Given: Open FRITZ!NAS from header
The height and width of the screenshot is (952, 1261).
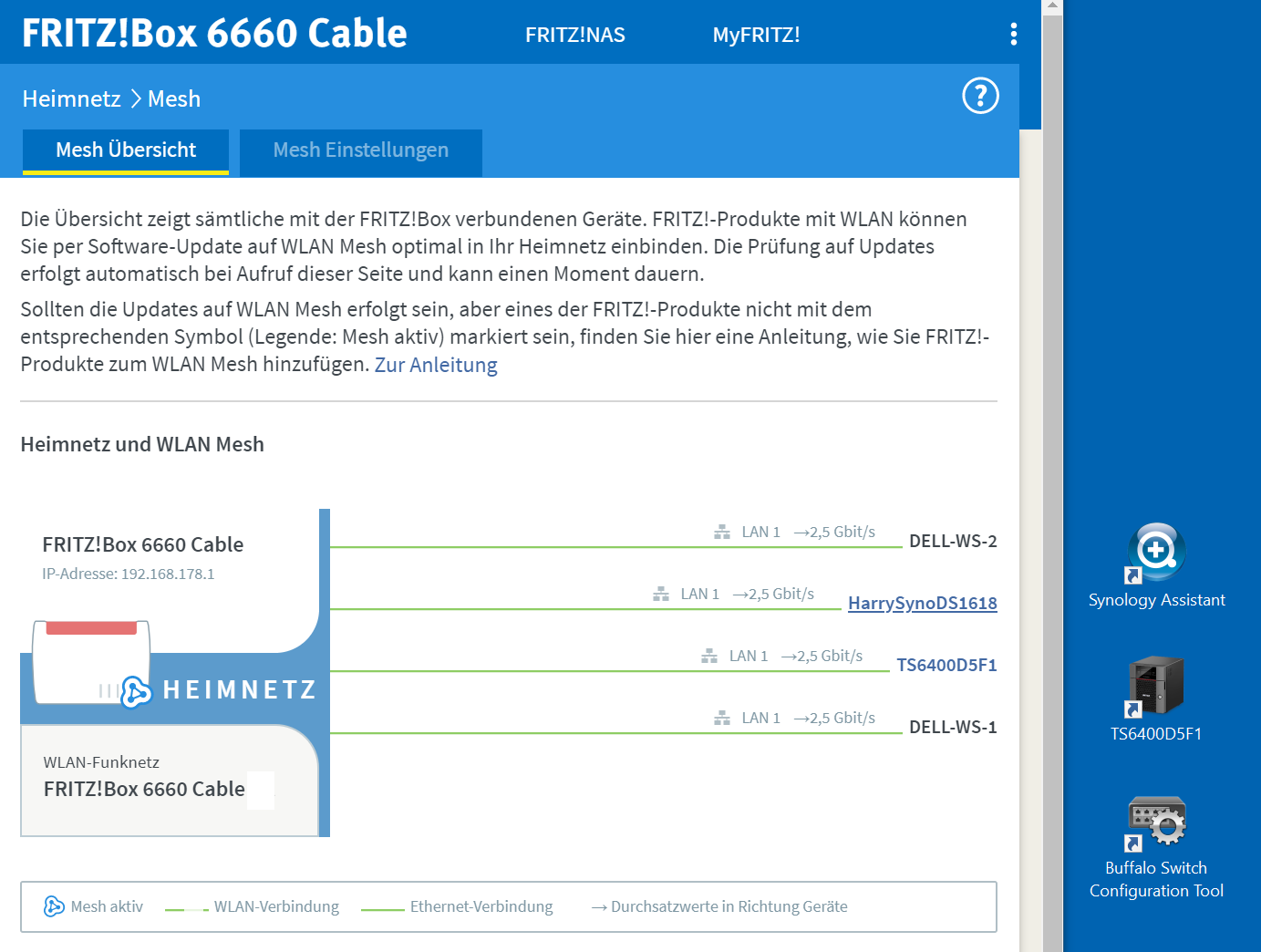Looking at the screenshot, I should coord(574,36).
